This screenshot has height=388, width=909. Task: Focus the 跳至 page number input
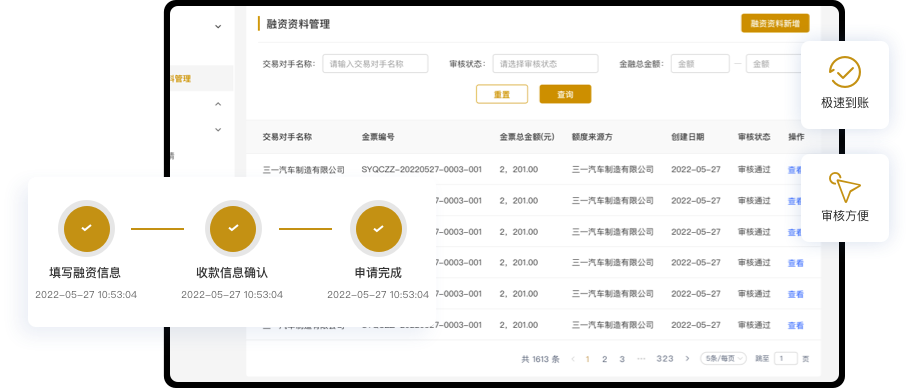[786, 358]
